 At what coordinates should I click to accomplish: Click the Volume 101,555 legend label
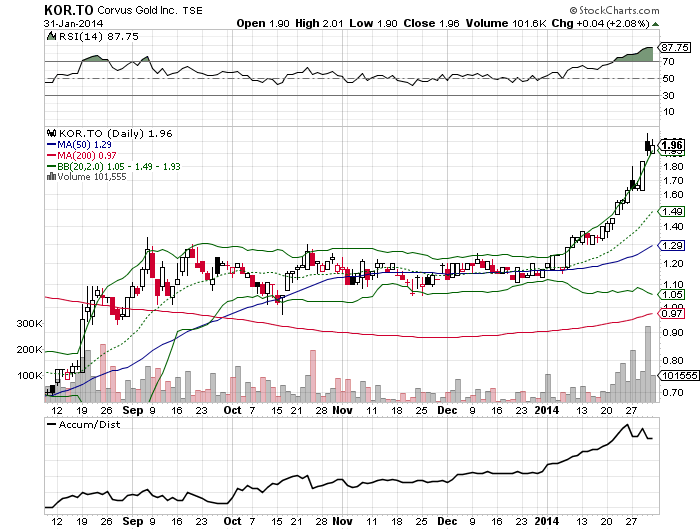coord(92,177)
